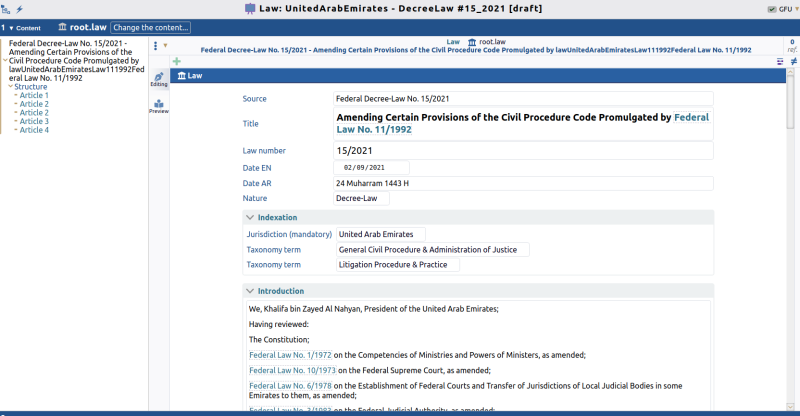Screen dimensions: 800x416
Task: Open Federal Law No. 10/1973 link
Action: [x=292, y=370]
